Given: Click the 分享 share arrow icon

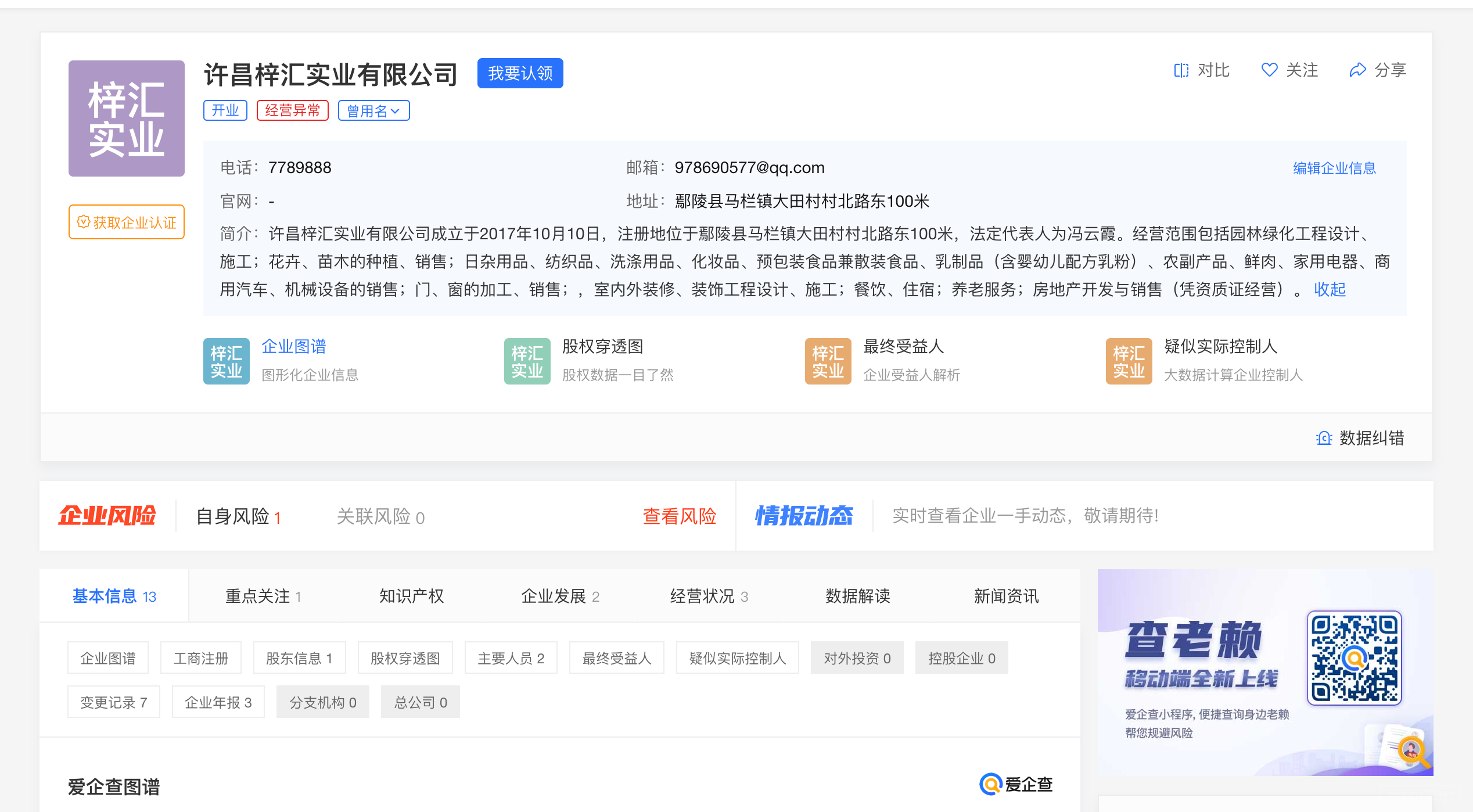Looking at the screenshot, I should pyautogui.click(x=1357, y=71).
